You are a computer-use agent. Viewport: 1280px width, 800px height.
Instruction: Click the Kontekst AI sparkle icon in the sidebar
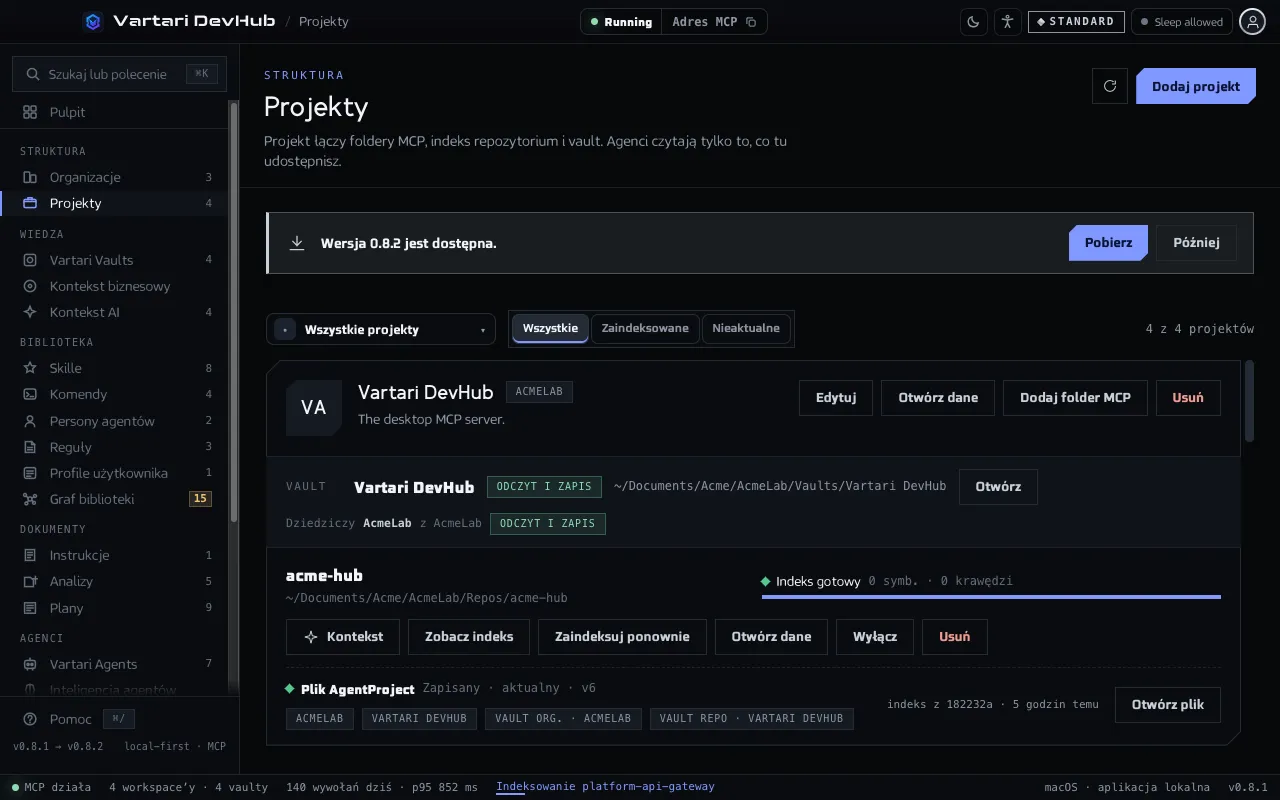click(30, 312)
